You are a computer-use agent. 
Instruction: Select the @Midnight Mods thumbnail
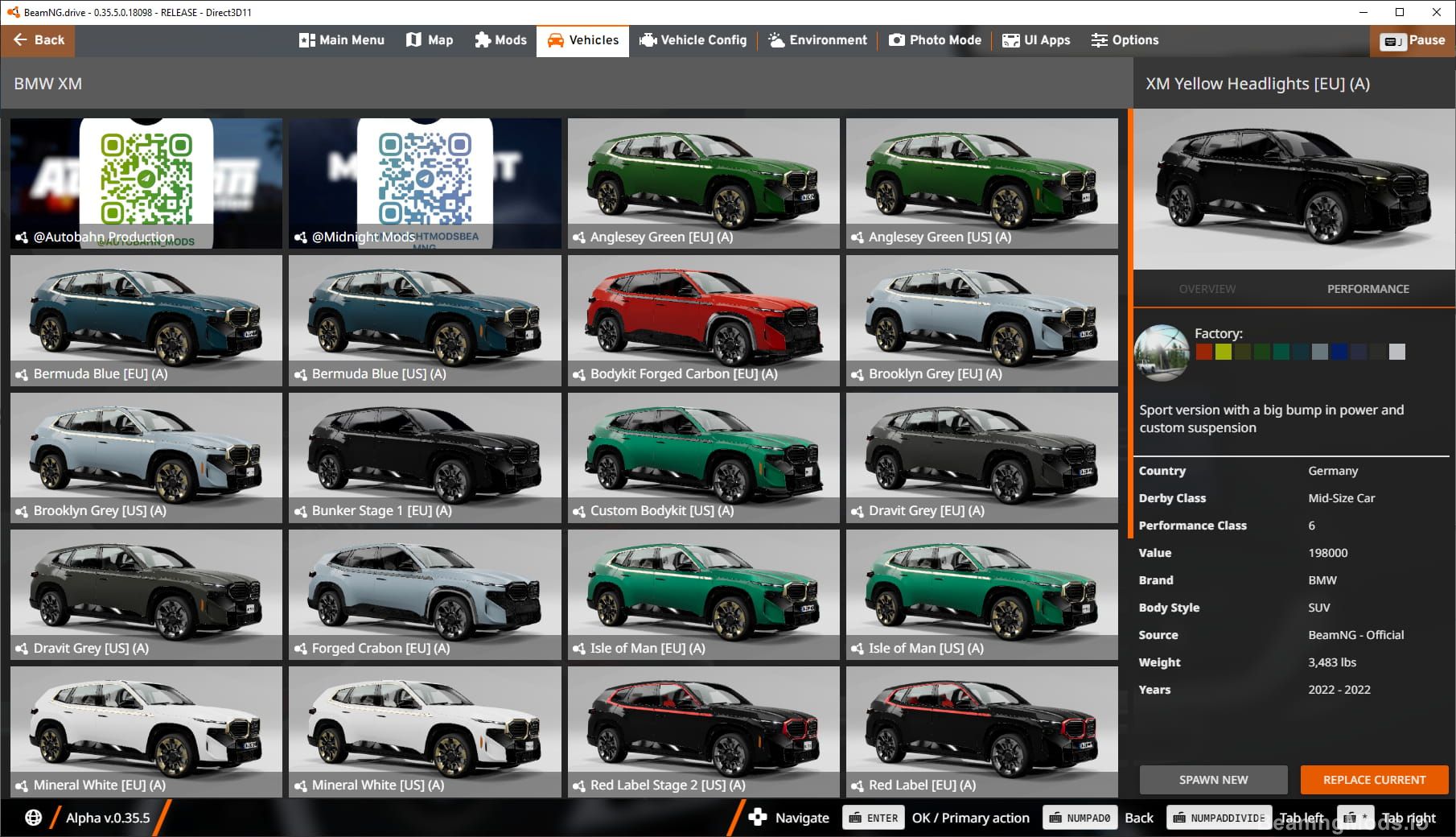coord(425,183)
